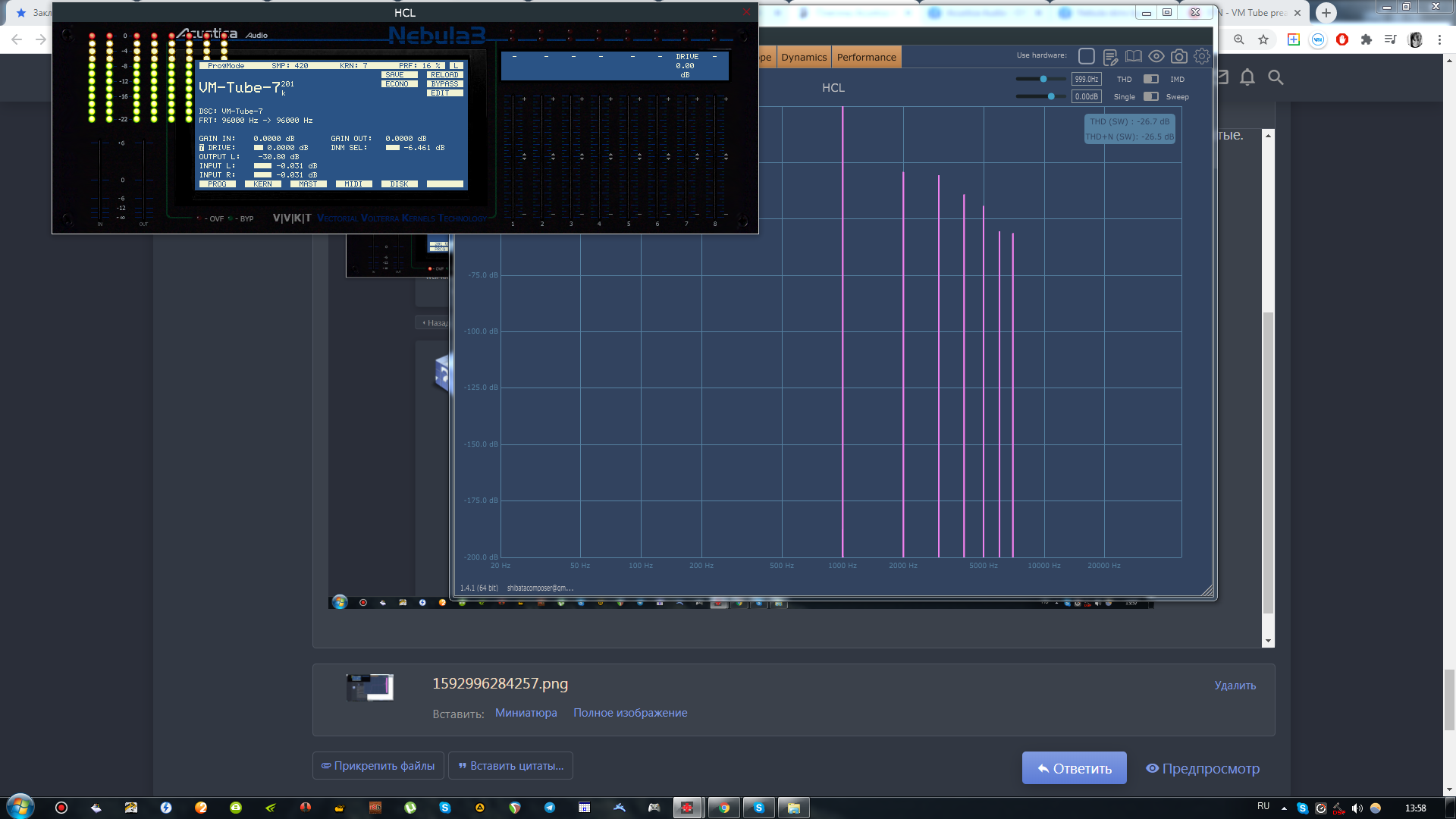Click the Chrome zoom magnifier icon
This screenshot has height=819, width=1456.
pyautogui.click(x=1238, y=39)
